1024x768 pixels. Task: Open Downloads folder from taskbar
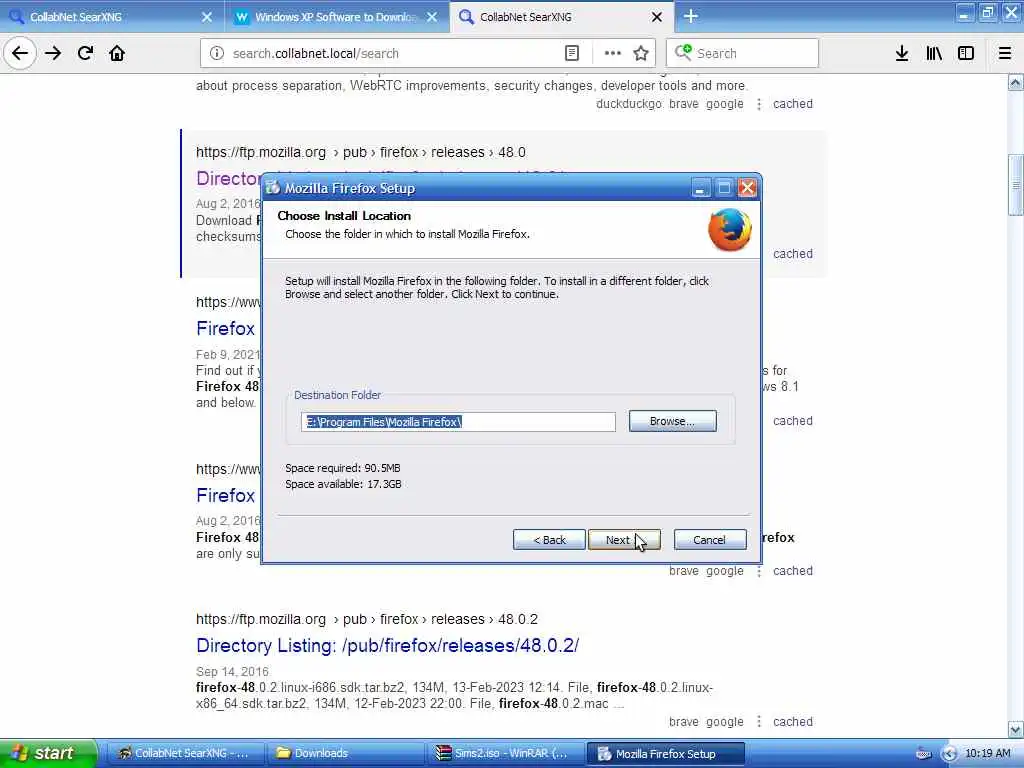(x=345, y=754)
